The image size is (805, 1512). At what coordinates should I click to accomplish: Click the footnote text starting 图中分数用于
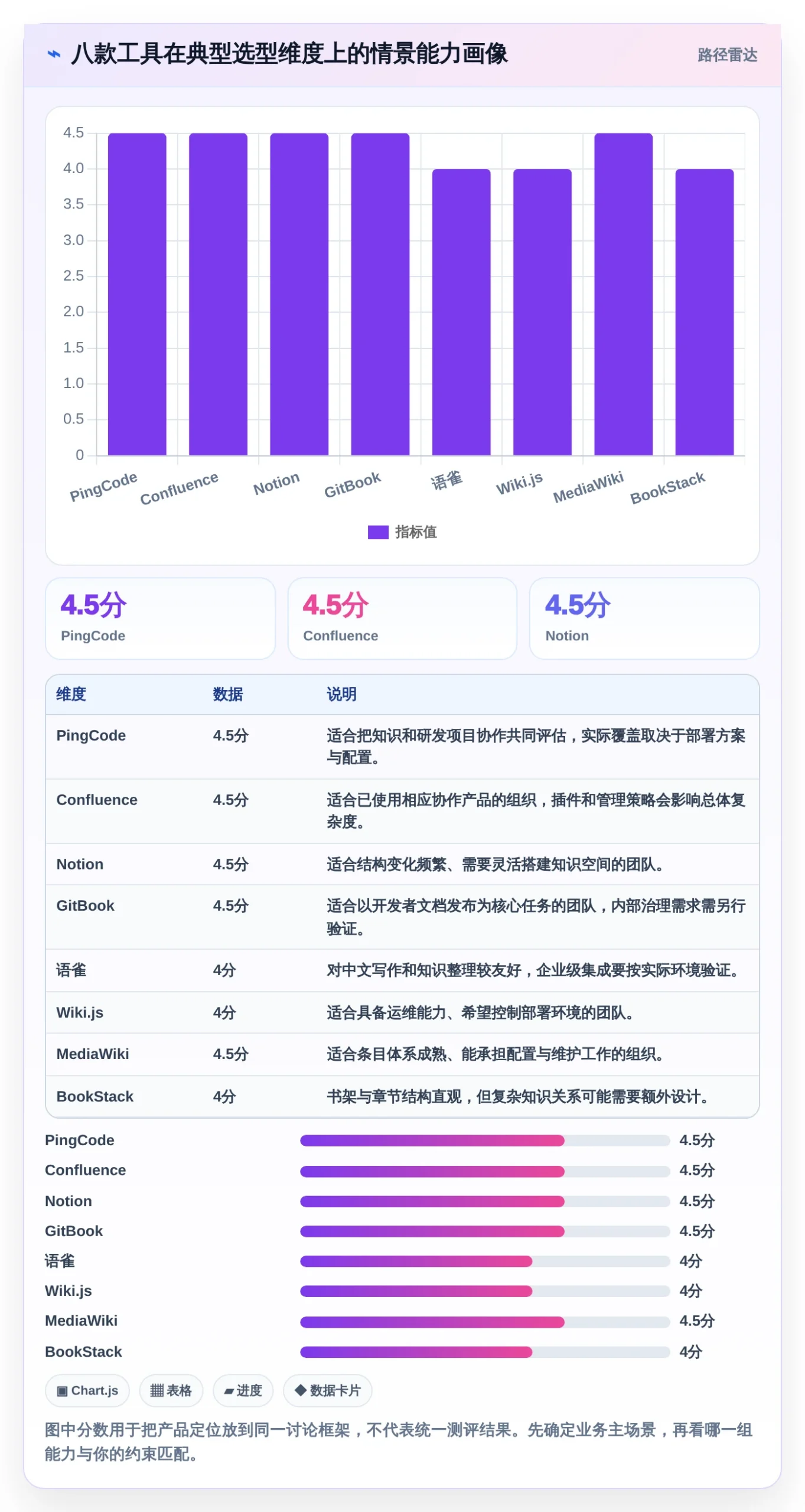399,1442
